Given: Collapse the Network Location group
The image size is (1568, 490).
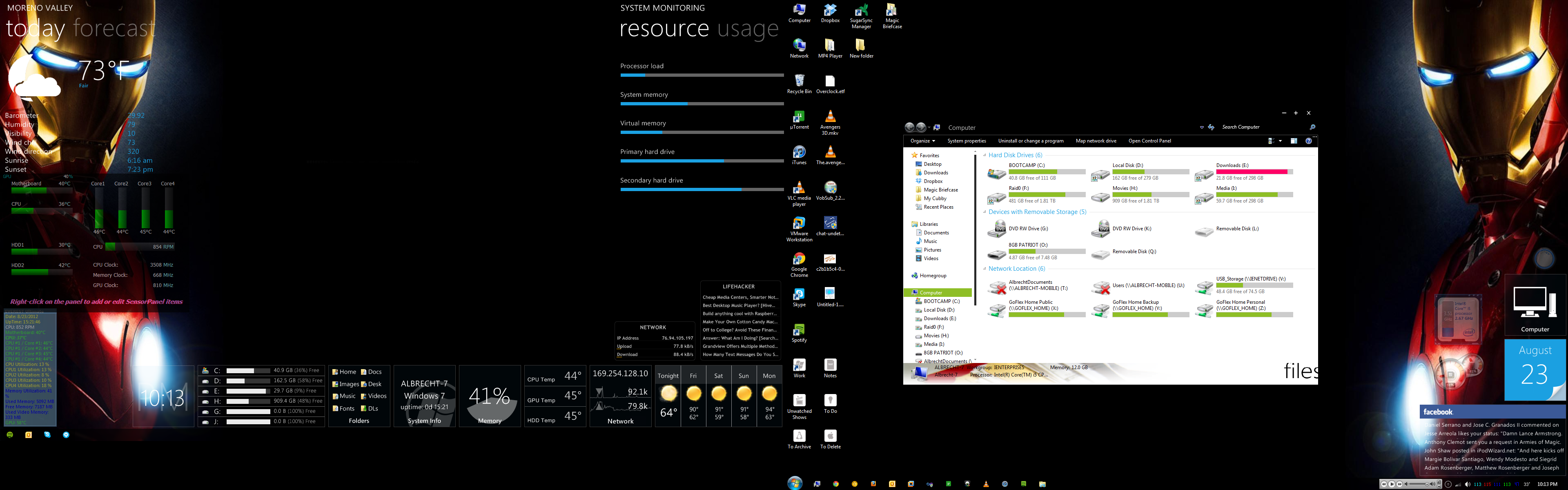Looking at the screenshot, I should 985,269.
